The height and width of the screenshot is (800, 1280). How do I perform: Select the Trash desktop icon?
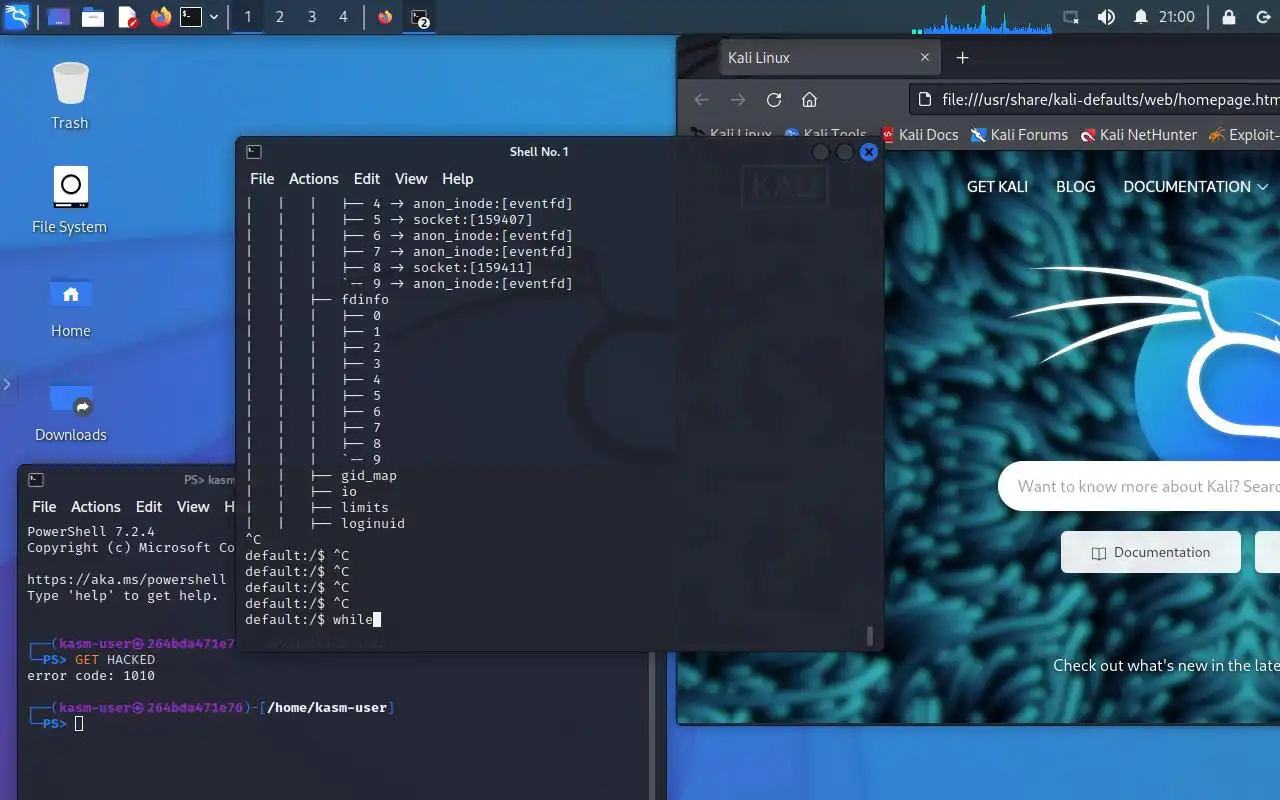[70, 96]
